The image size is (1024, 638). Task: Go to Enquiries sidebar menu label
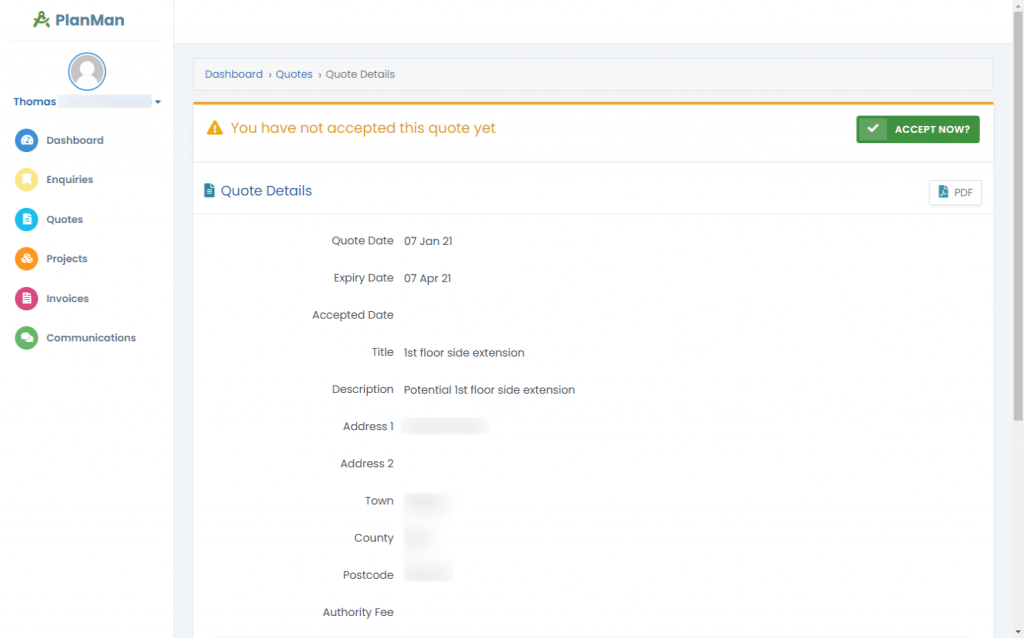70,180
